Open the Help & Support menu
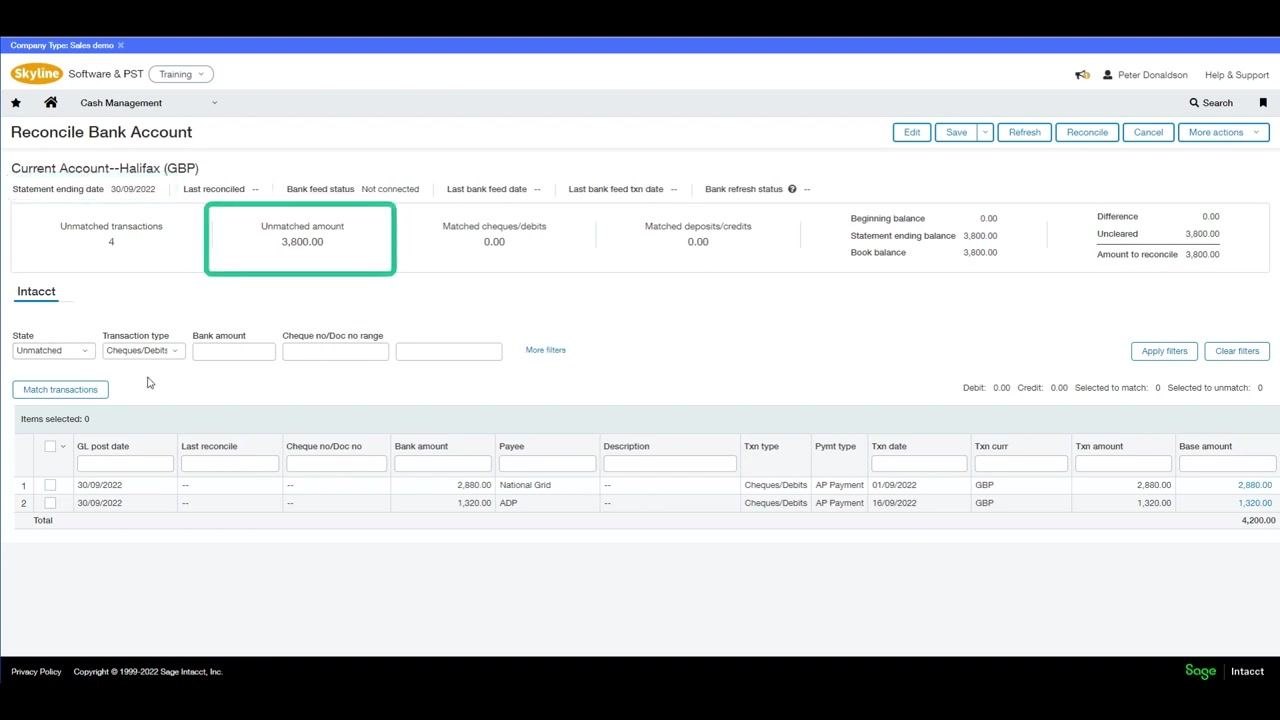 click(x=1237, y=75)
